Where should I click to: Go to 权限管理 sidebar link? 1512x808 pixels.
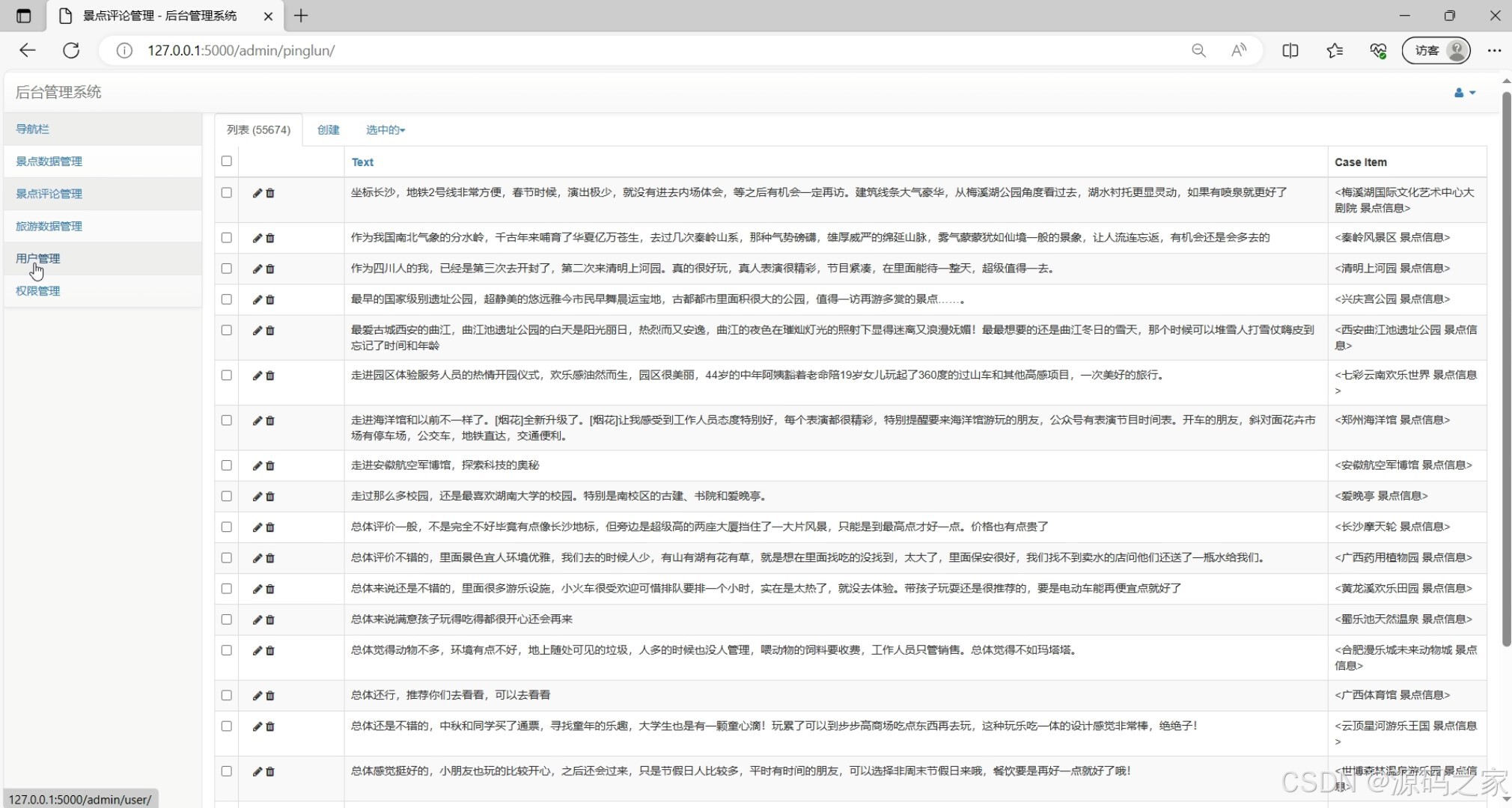point(38,291)
